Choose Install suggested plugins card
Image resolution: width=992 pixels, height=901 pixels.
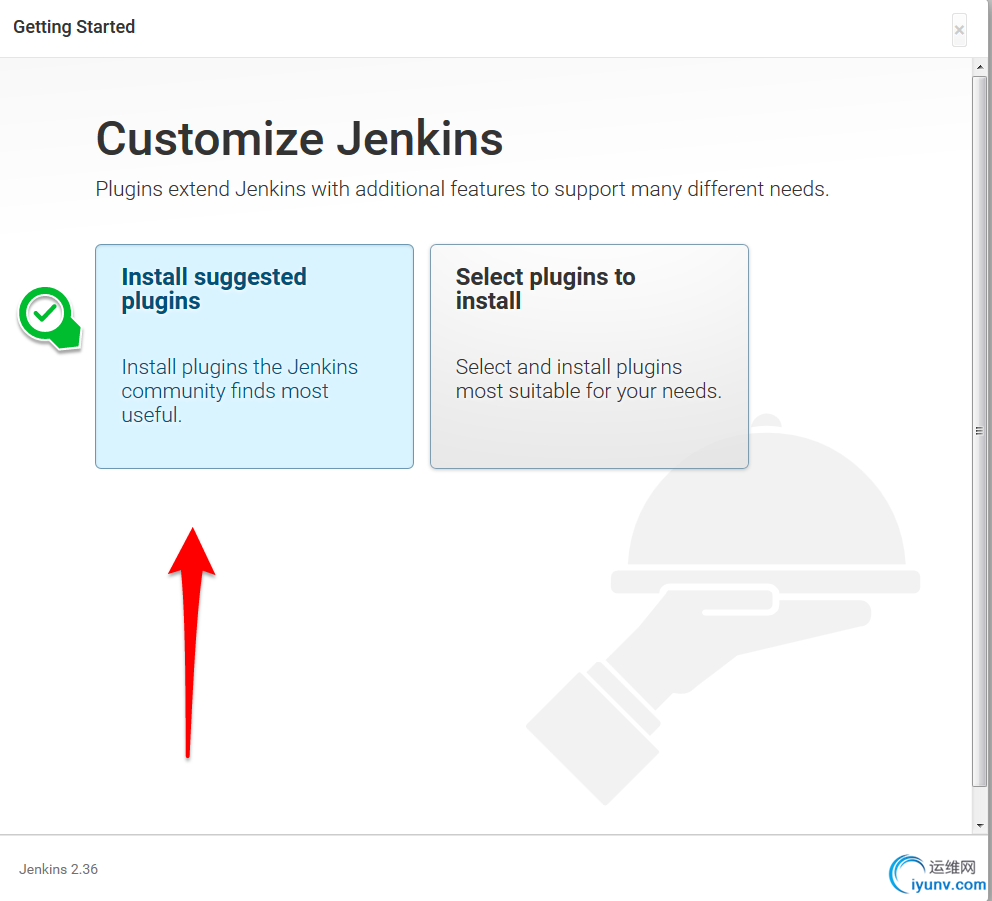click(x=254, y=356)
